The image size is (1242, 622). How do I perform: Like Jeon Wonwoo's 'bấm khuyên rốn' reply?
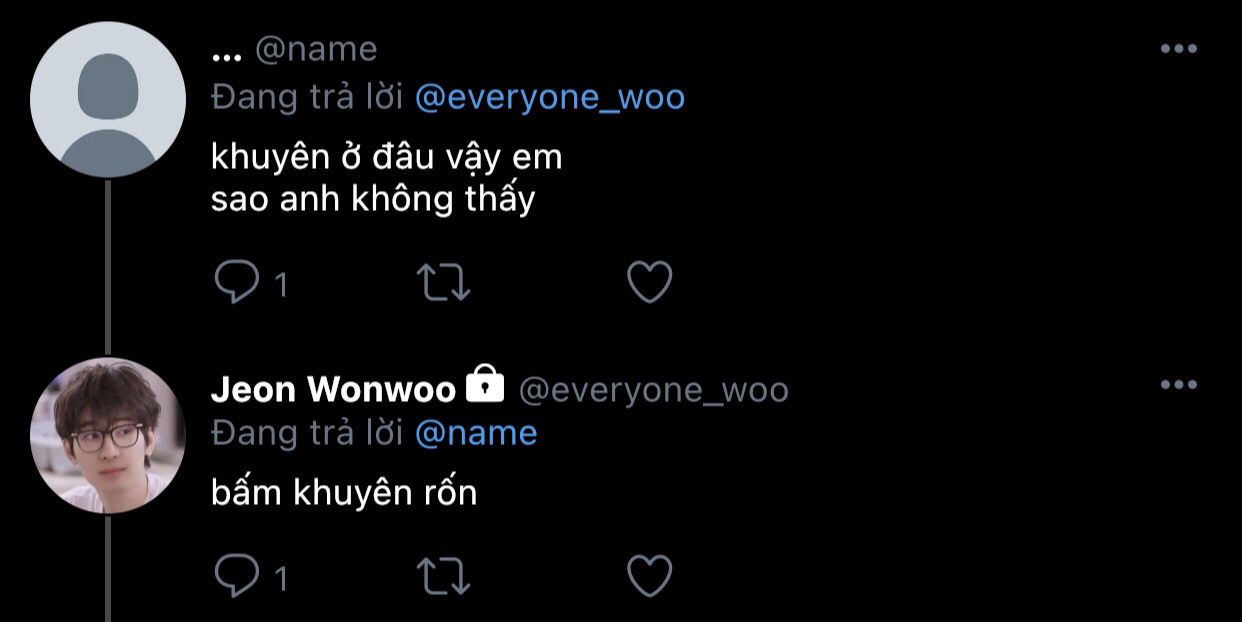tap(649, 576)
